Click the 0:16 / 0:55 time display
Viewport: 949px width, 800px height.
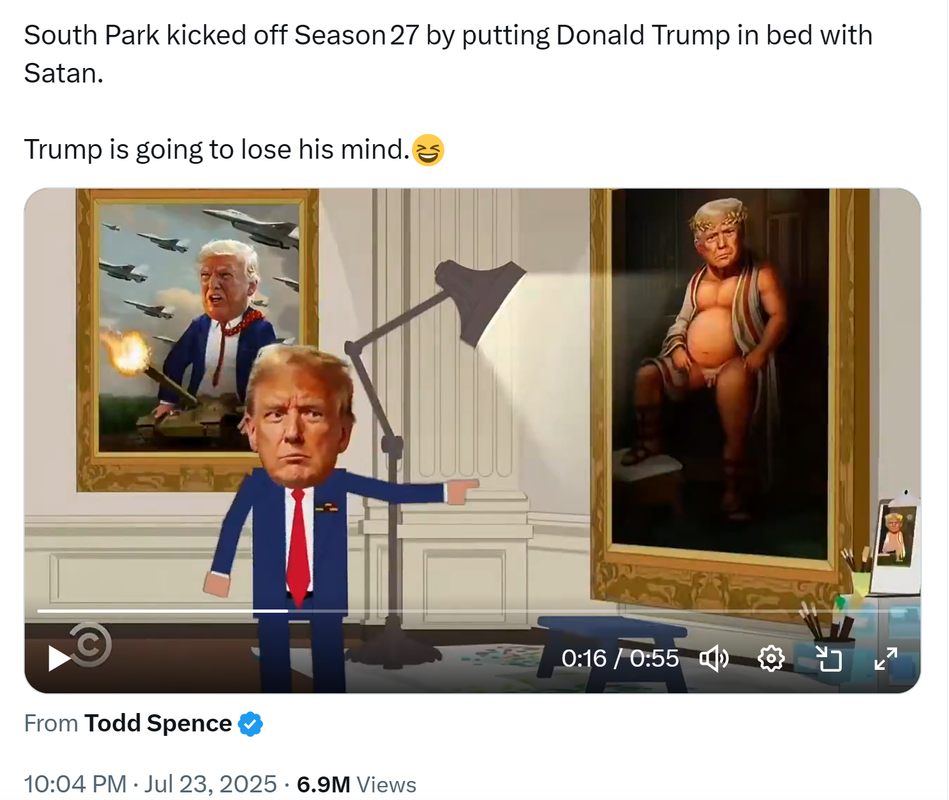pos(620,658)
